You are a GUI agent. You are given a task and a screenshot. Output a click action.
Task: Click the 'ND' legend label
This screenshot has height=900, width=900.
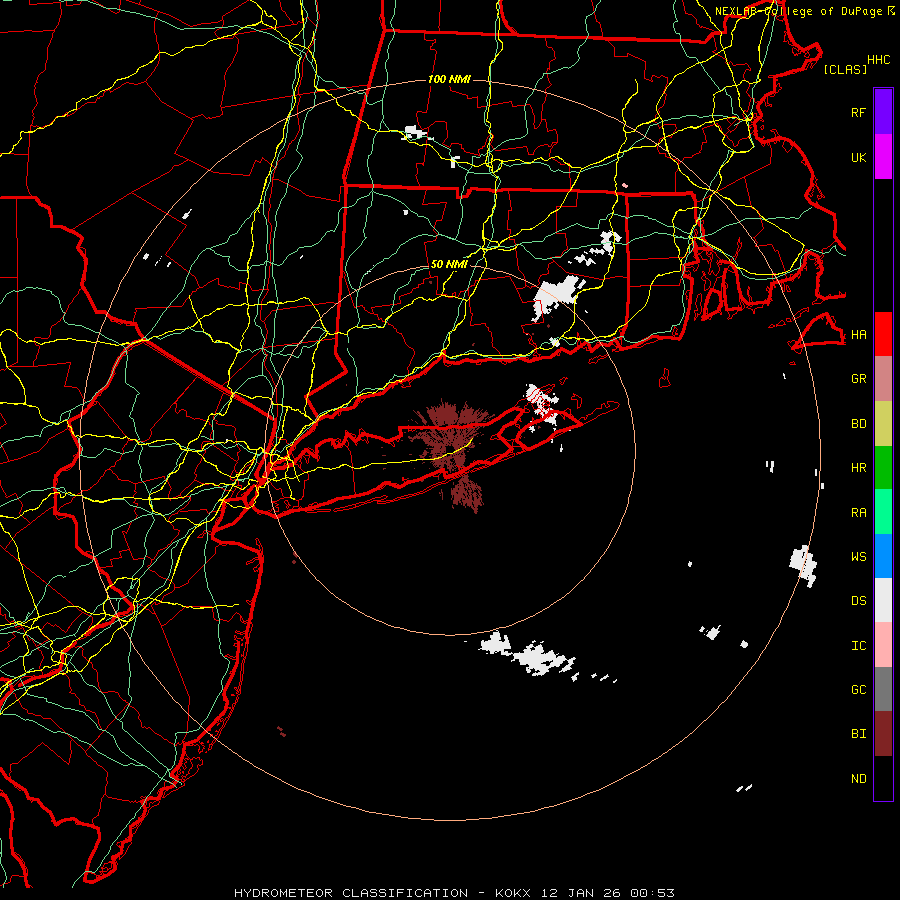[x=858, y=779]
